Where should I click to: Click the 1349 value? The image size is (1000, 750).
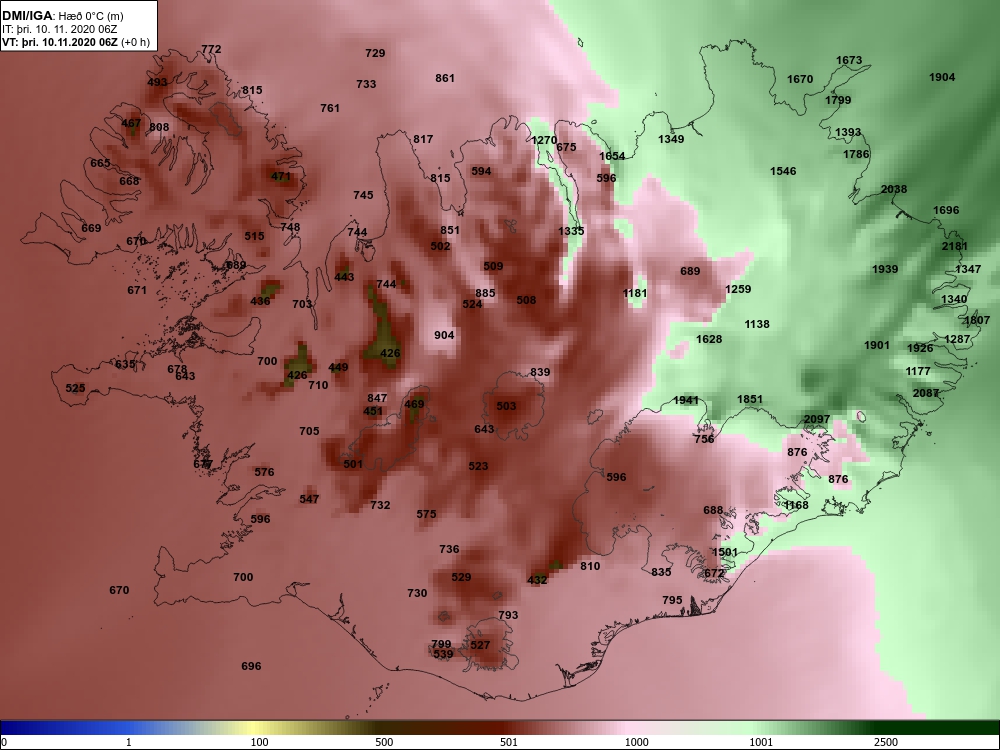coord(671,138)
